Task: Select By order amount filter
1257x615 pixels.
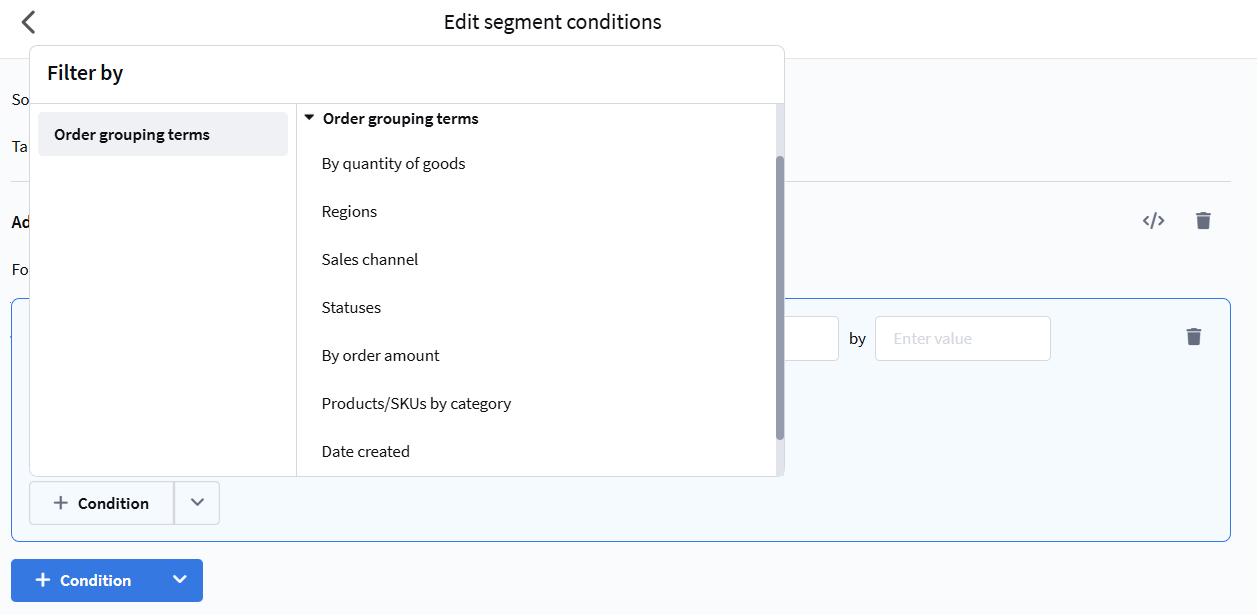Action: 380,355
